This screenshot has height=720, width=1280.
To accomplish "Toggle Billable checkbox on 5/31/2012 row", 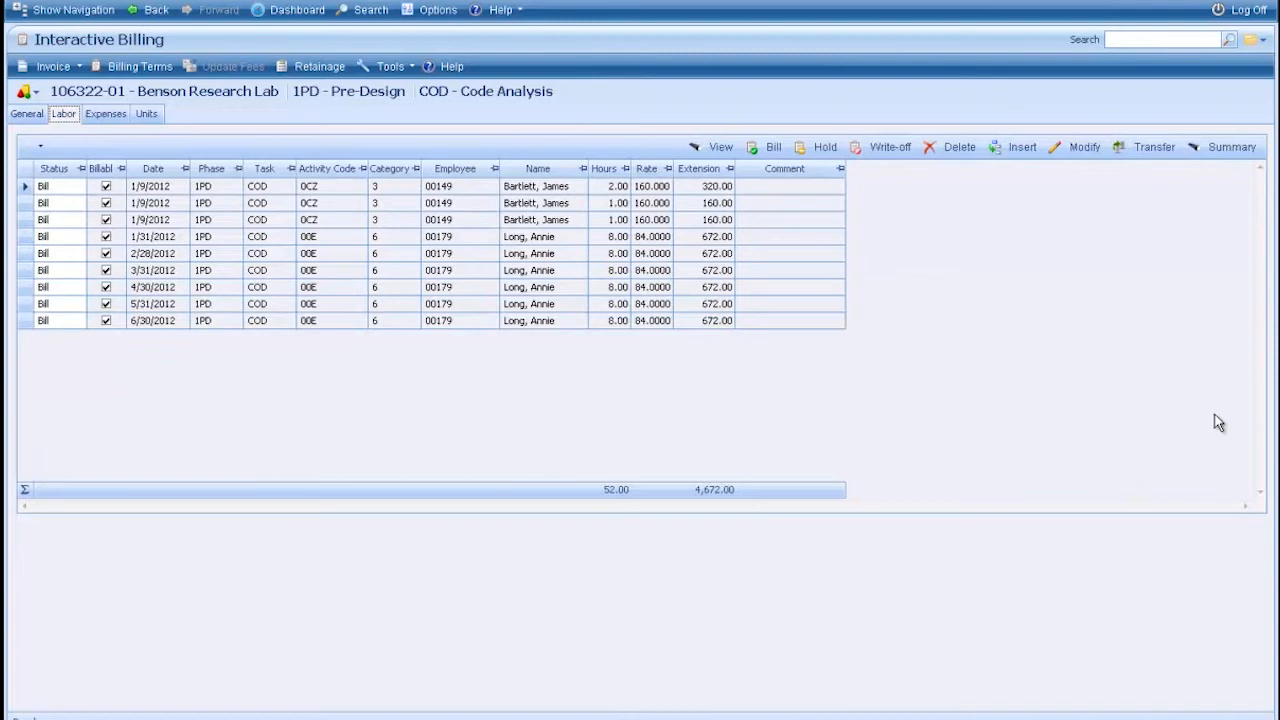I will 106,304.
